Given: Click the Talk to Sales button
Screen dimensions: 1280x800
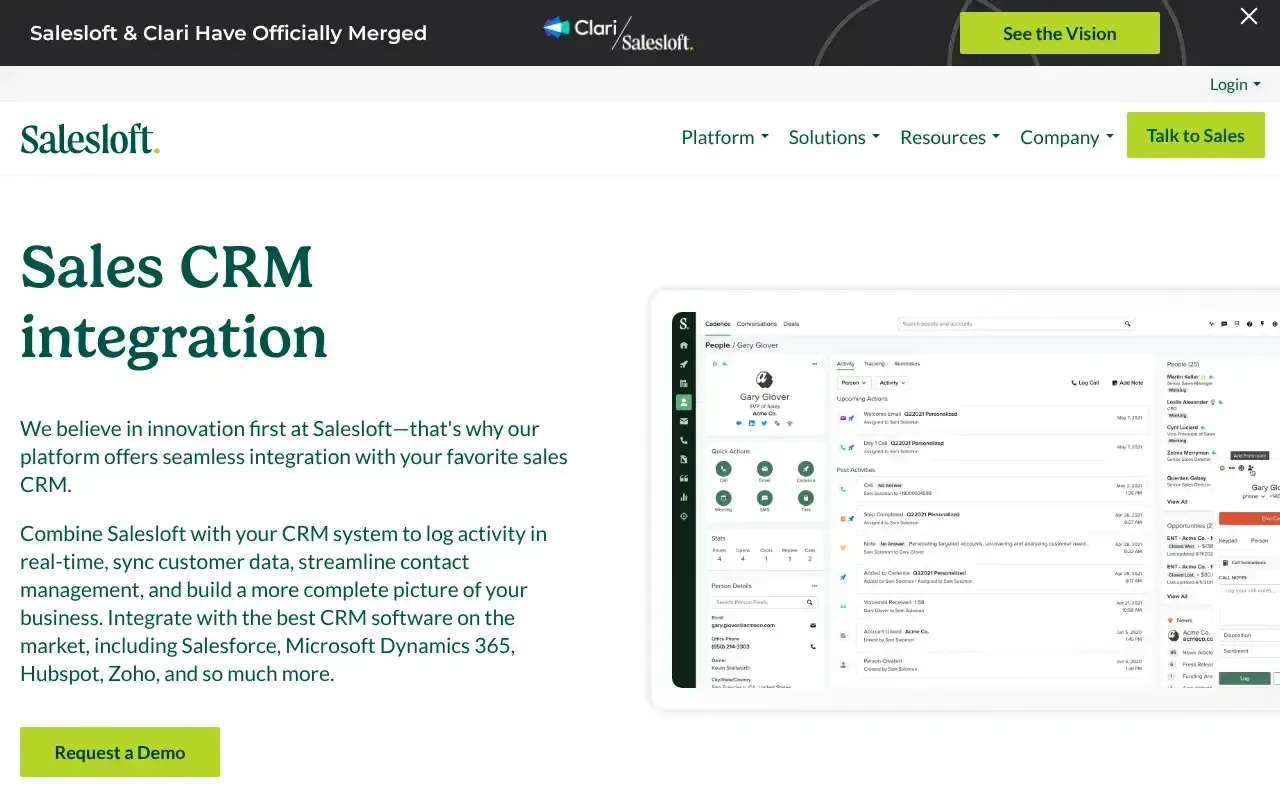Looking at the screenshot, I should [x=1195, y=135].
